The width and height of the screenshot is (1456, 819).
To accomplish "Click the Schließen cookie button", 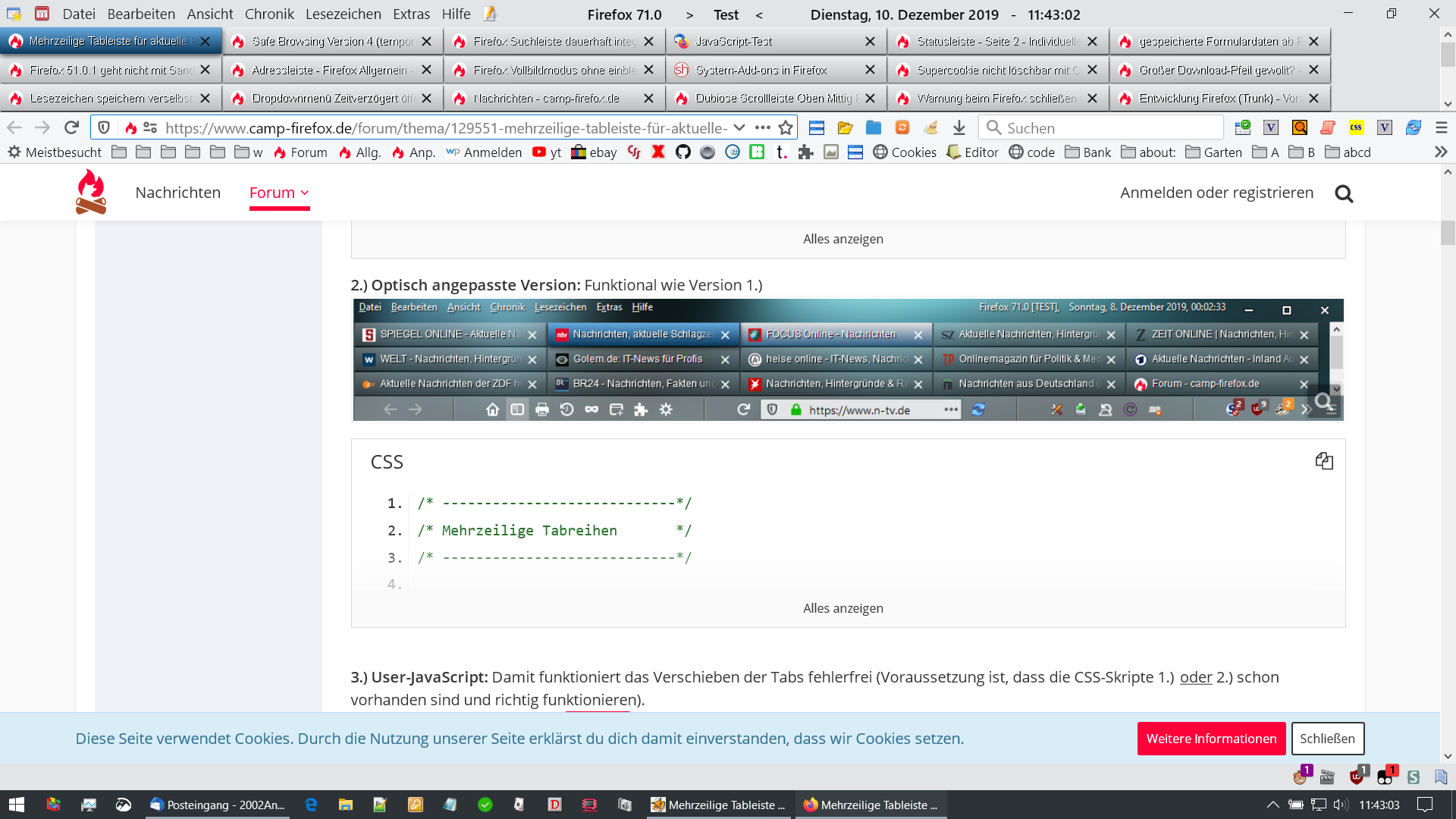I will [x=1327, y=739].
